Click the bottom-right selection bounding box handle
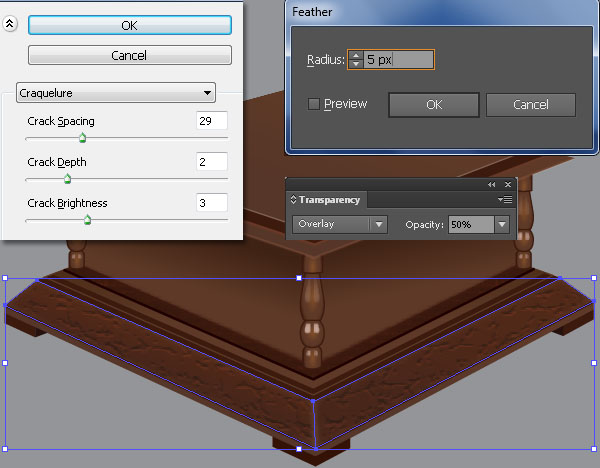600x468 pixels. click(594, 449)
